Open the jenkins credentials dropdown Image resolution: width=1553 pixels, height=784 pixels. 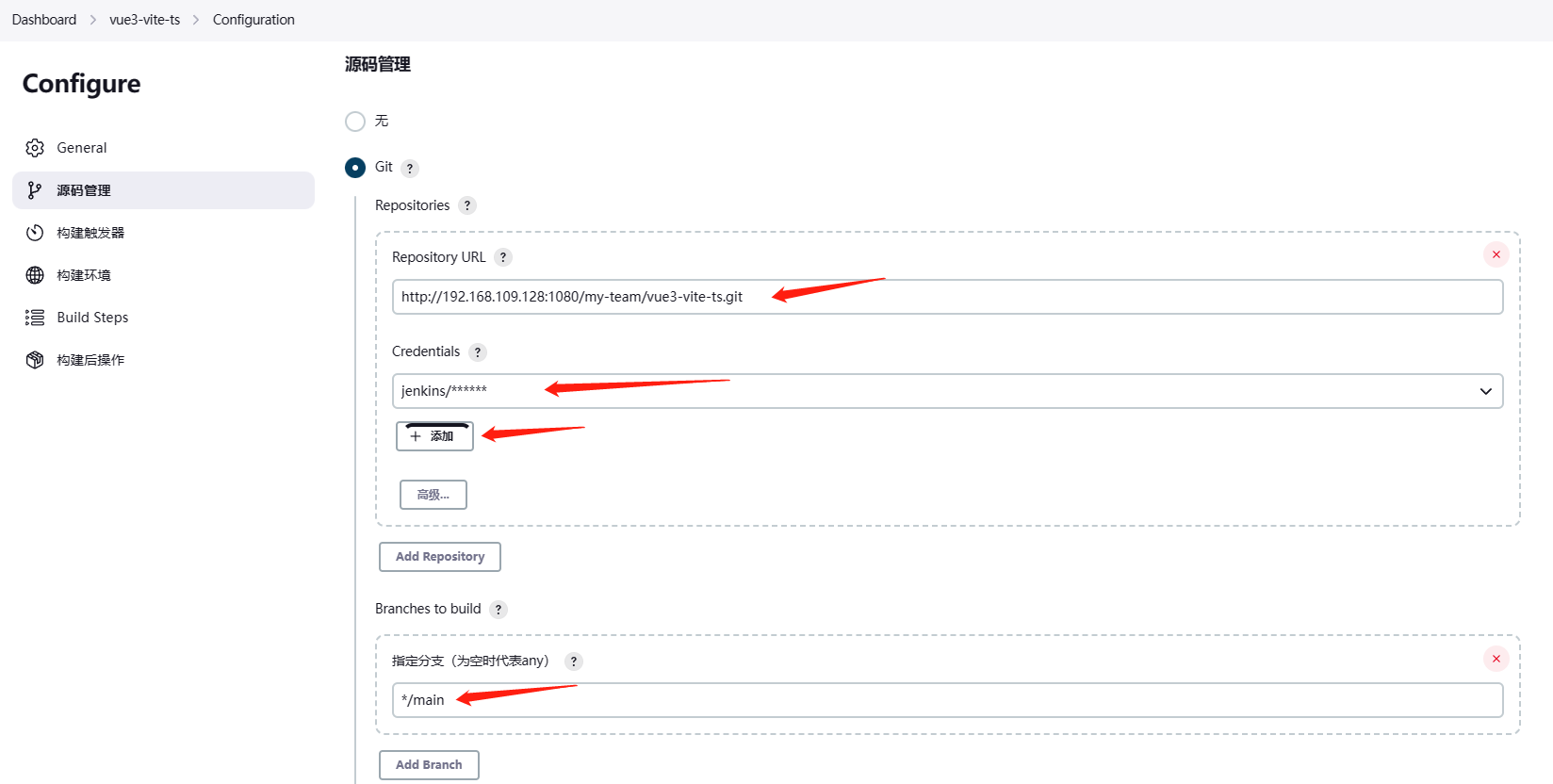coord(947,391)
